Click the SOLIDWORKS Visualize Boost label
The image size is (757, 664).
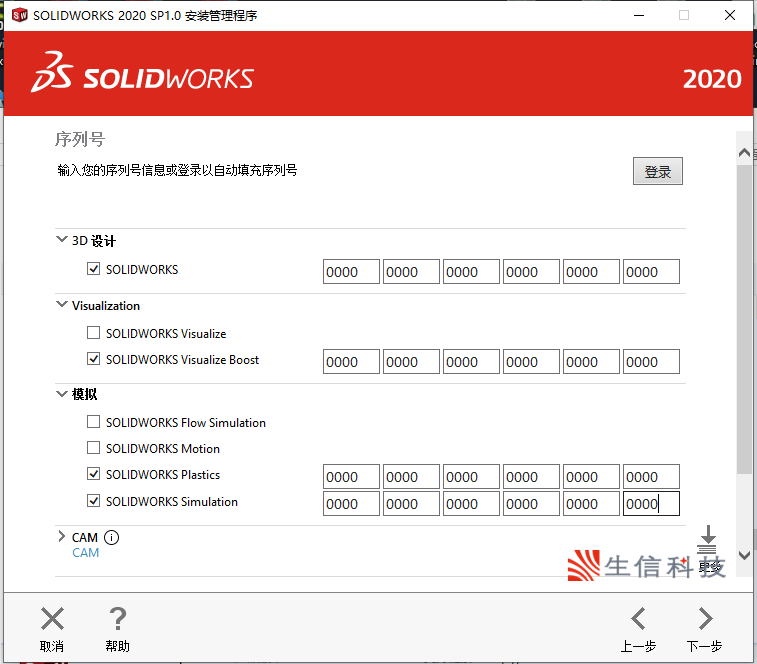click(x=182, y=360)
